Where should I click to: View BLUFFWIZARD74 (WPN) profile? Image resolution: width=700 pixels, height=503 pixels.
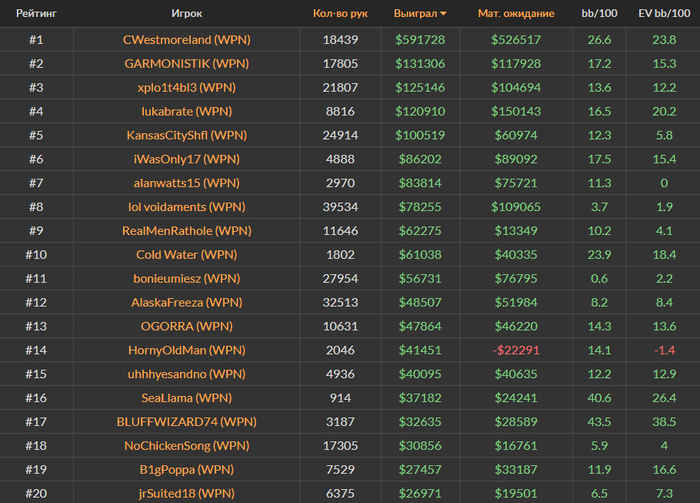(186, 422)
